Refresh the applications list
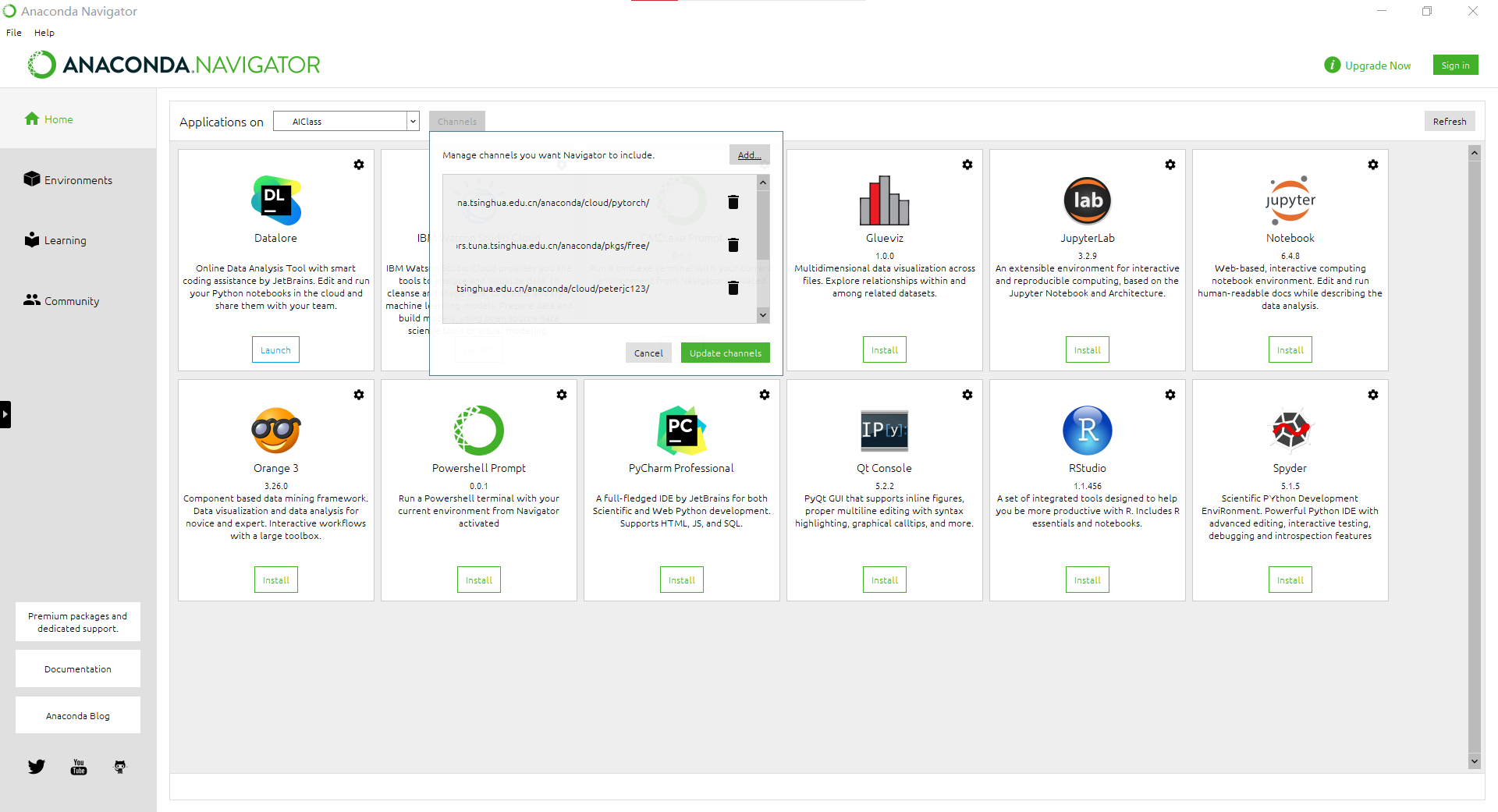The image size is (1498, 812). (1450, 121)
